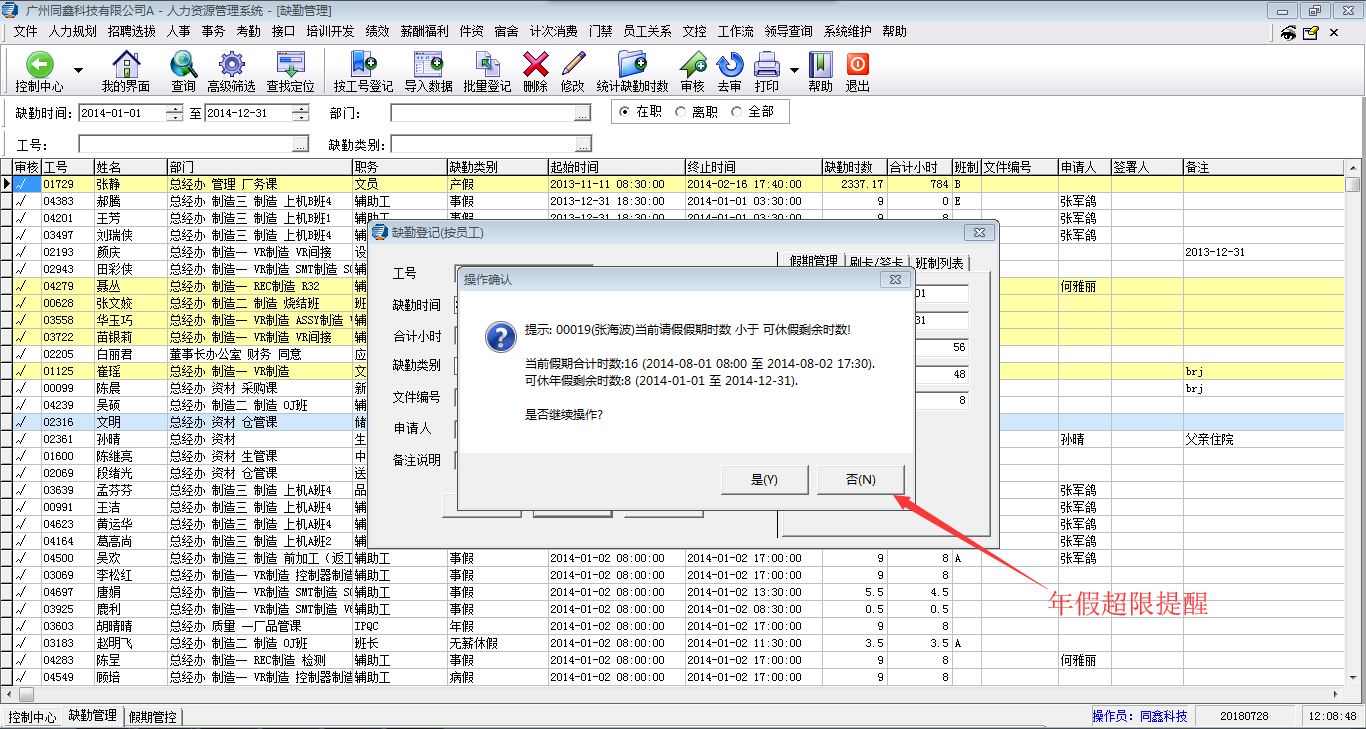The image size is (1366, 729).
Task: Open 我的界面 home icon
Action: click(126, 66)
